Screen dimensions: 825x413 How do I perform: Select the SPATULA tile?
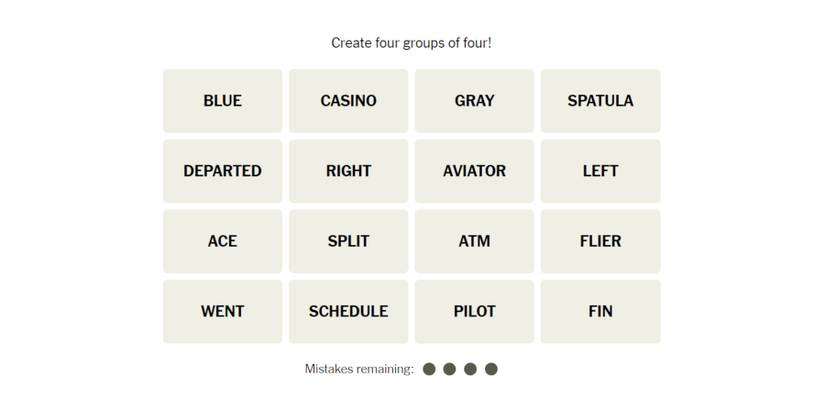(600, 101)
